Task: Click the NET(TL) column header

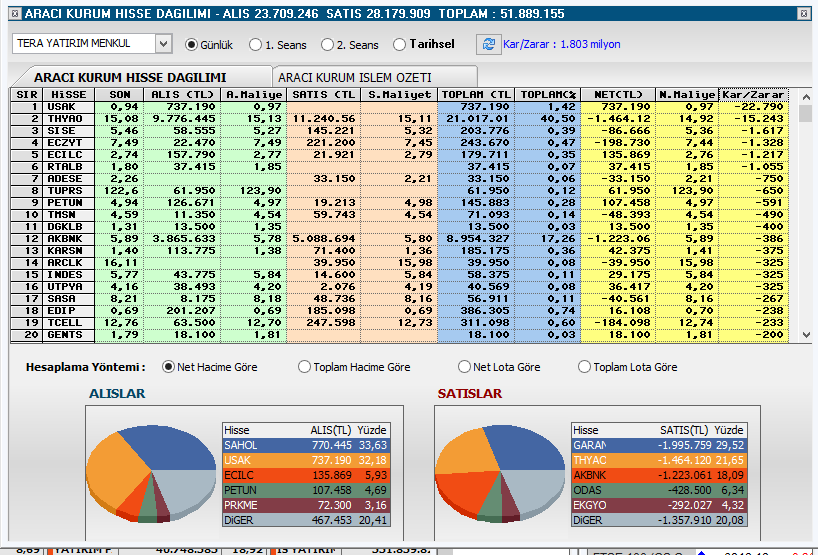Action: click(x=618, y=94)
